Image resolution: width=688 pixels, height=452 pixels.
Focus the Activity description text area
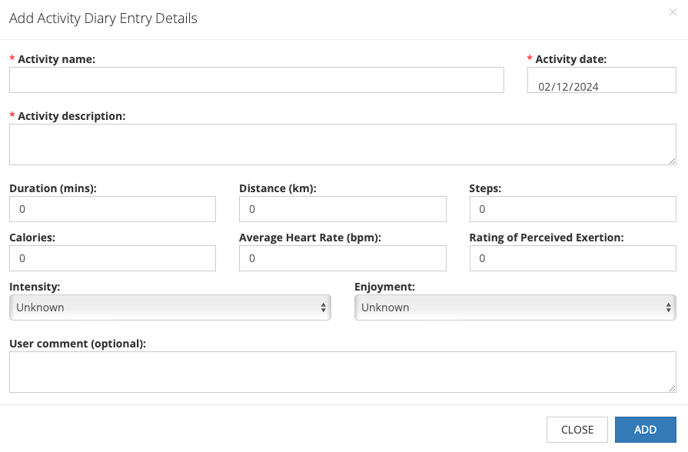pyautogui.click(x=342, y=144)
